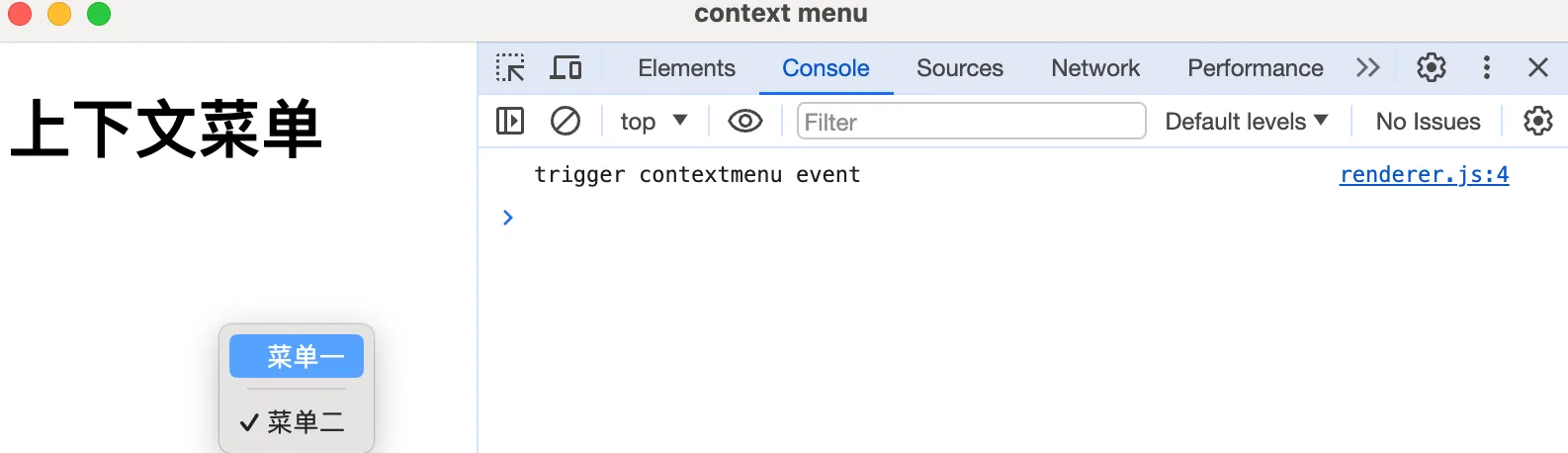This screenshot has height=453, width=1568.
Task: Switch to the Elements tab
Action: (x=686, y=68)
